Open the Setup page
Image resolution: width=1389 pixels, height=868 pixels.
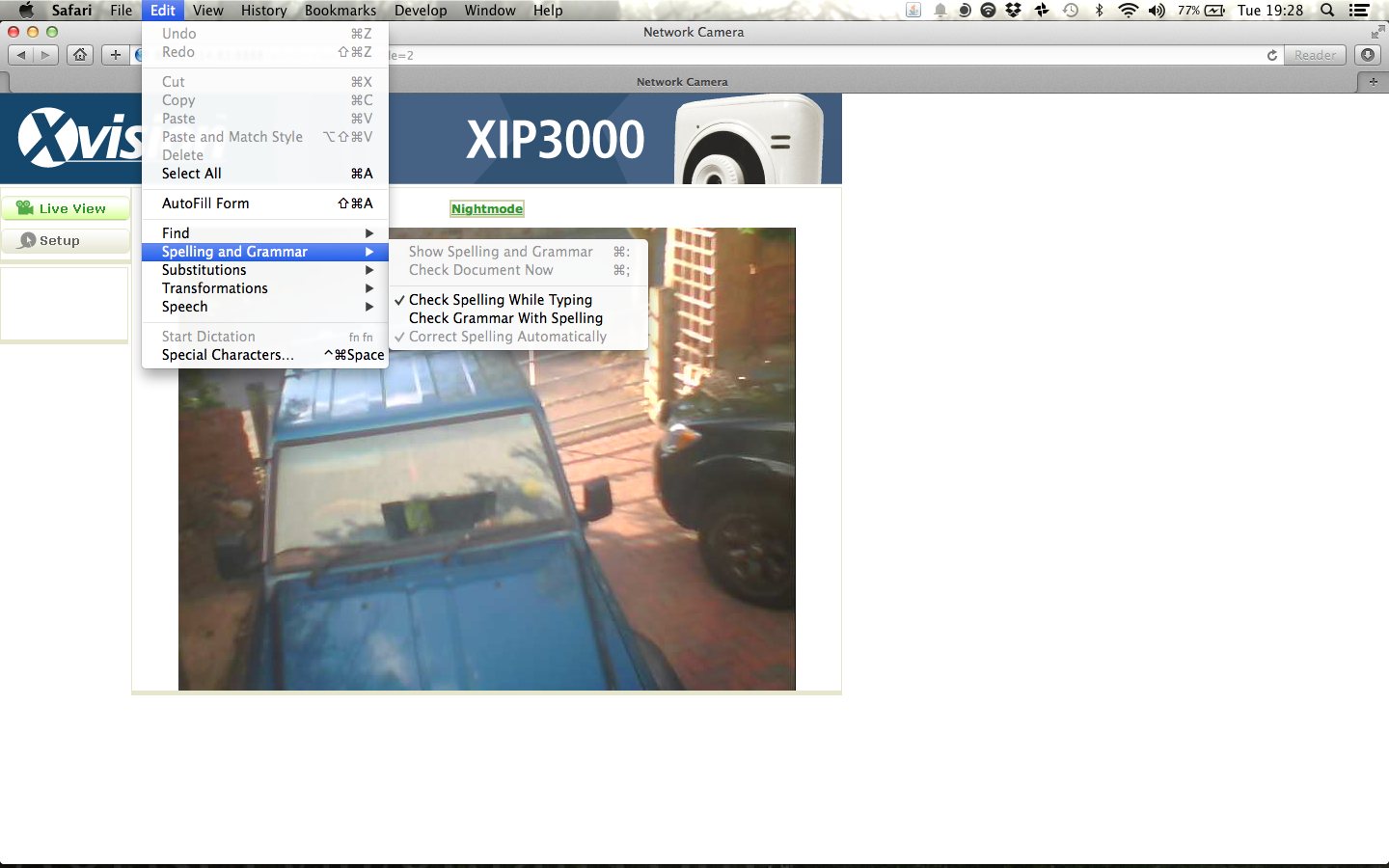(66, 240)
